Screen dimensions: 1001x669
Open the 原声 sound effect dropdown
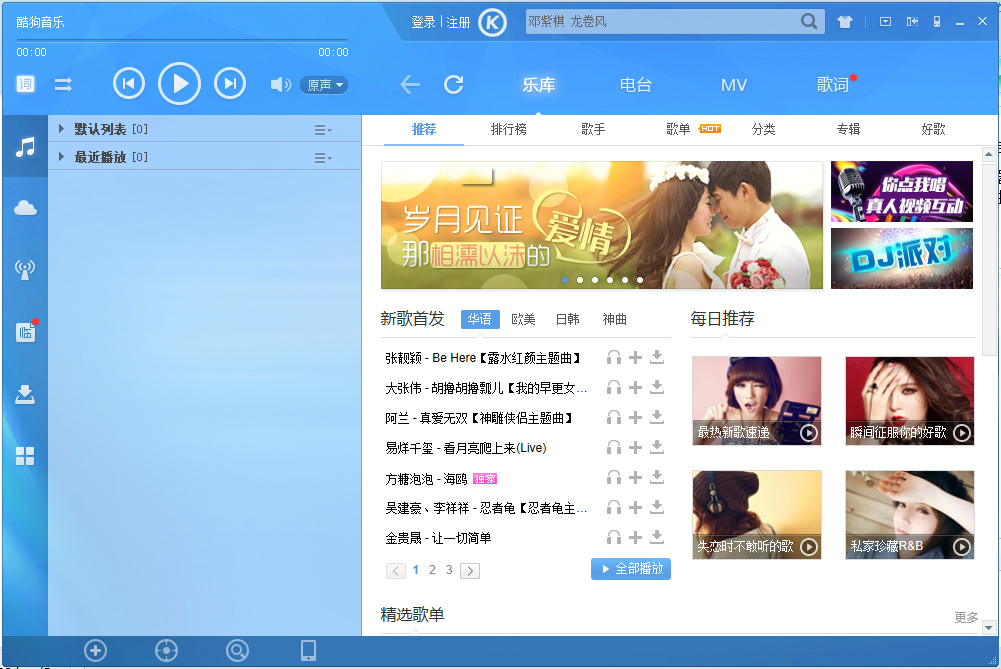(324, 85)
